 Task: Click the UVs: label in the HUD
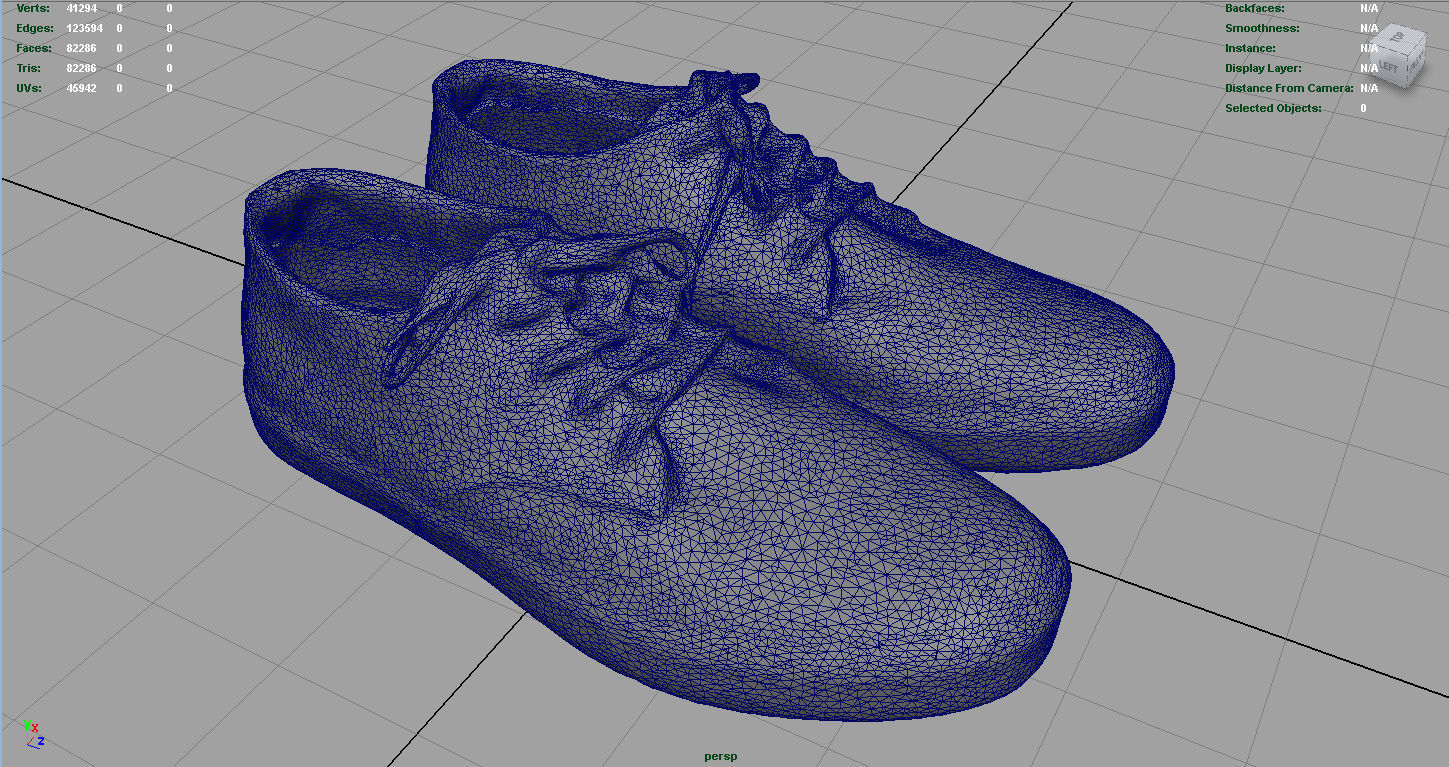[30, 88]
